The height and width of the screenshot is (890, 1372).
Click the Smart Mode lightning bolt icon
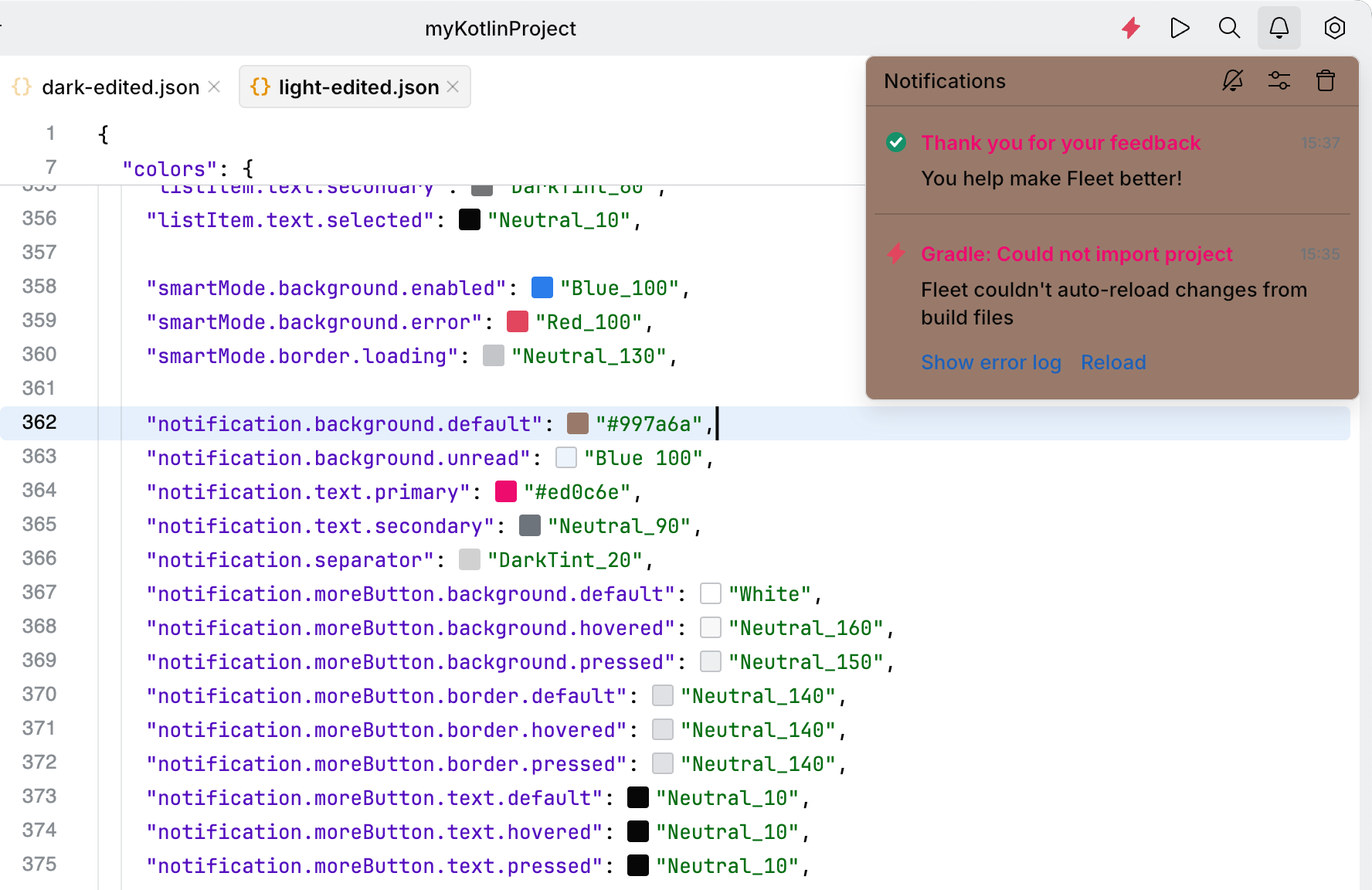pyautogui.click(x=1131, y=29)
